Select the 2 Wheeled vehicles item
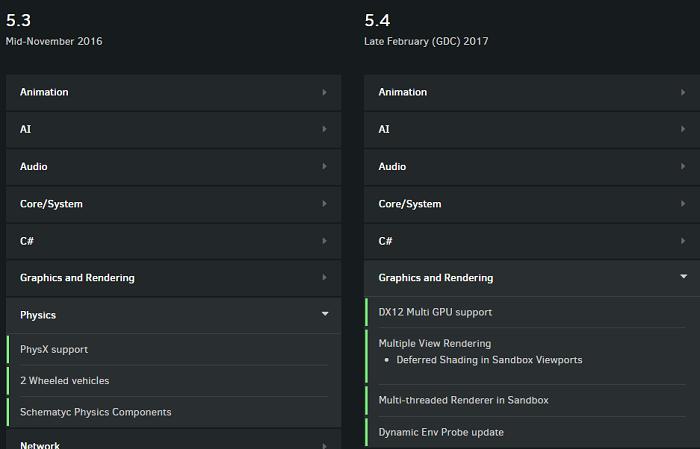700x449 pixels. (174, 381)
